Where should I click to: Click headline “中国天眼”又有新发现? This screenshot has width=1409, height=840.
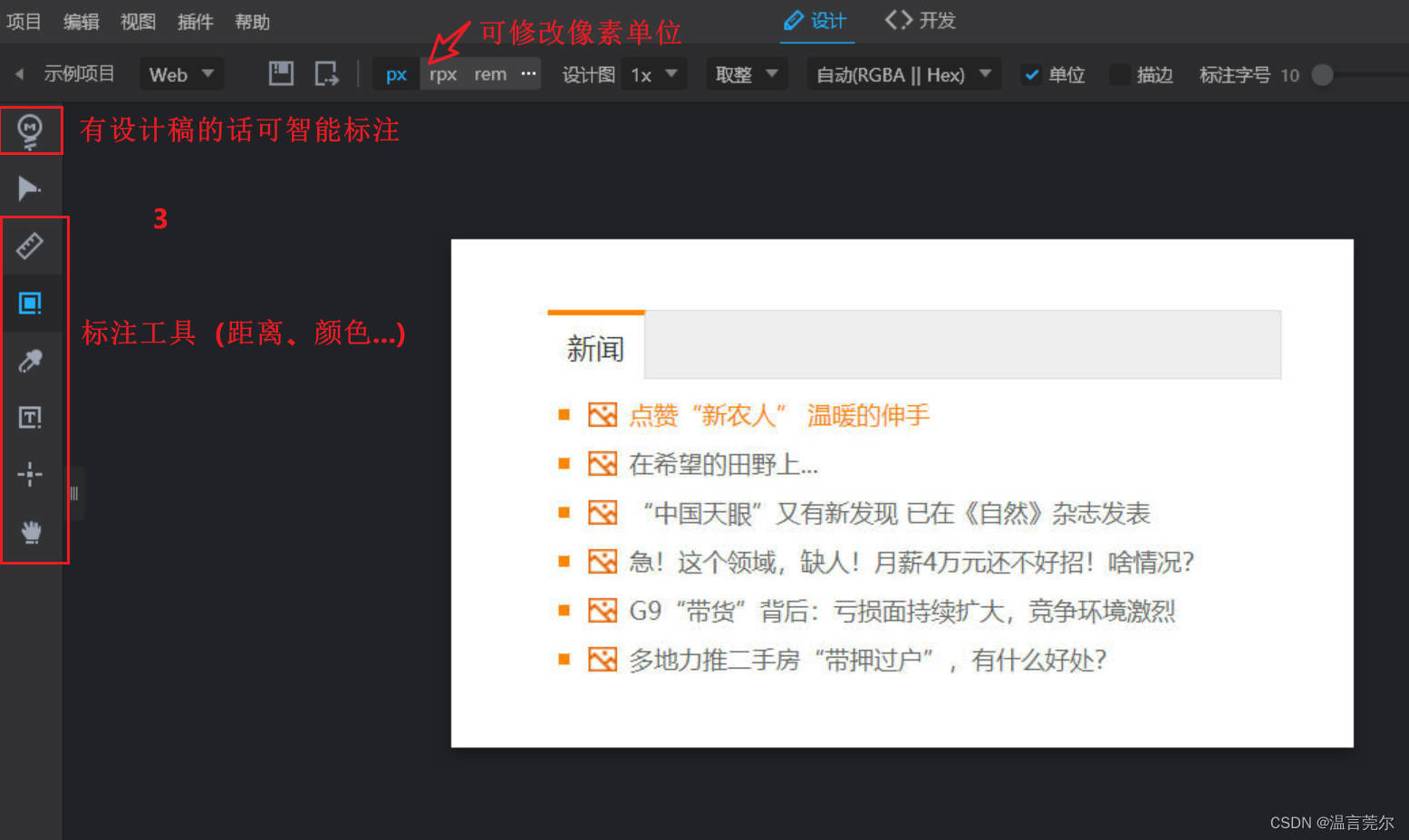(x=896, y=514)
